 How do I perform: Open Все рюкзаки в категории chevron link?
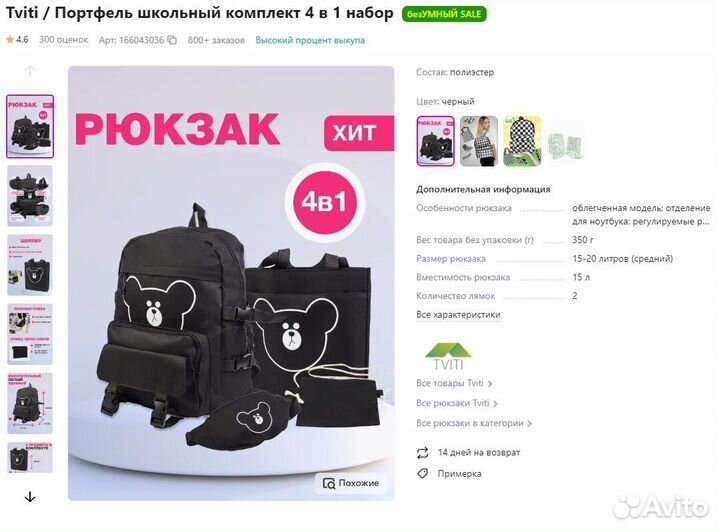tap(474, 423)
